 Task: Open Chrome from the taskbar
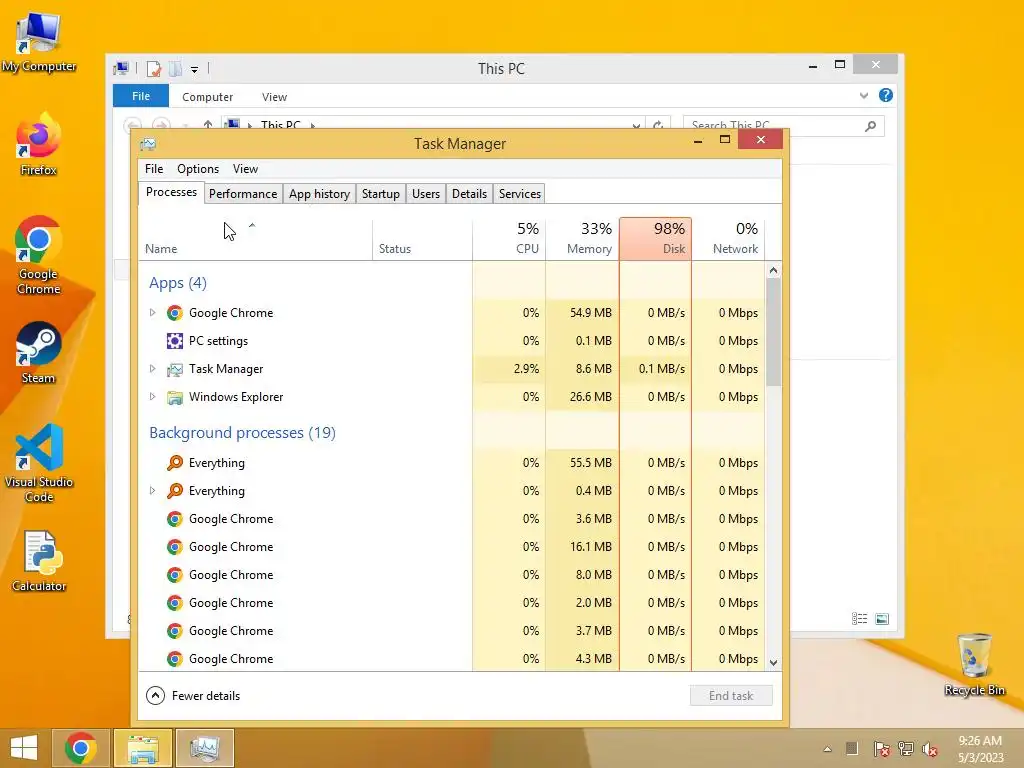click(x=80, y=748)
